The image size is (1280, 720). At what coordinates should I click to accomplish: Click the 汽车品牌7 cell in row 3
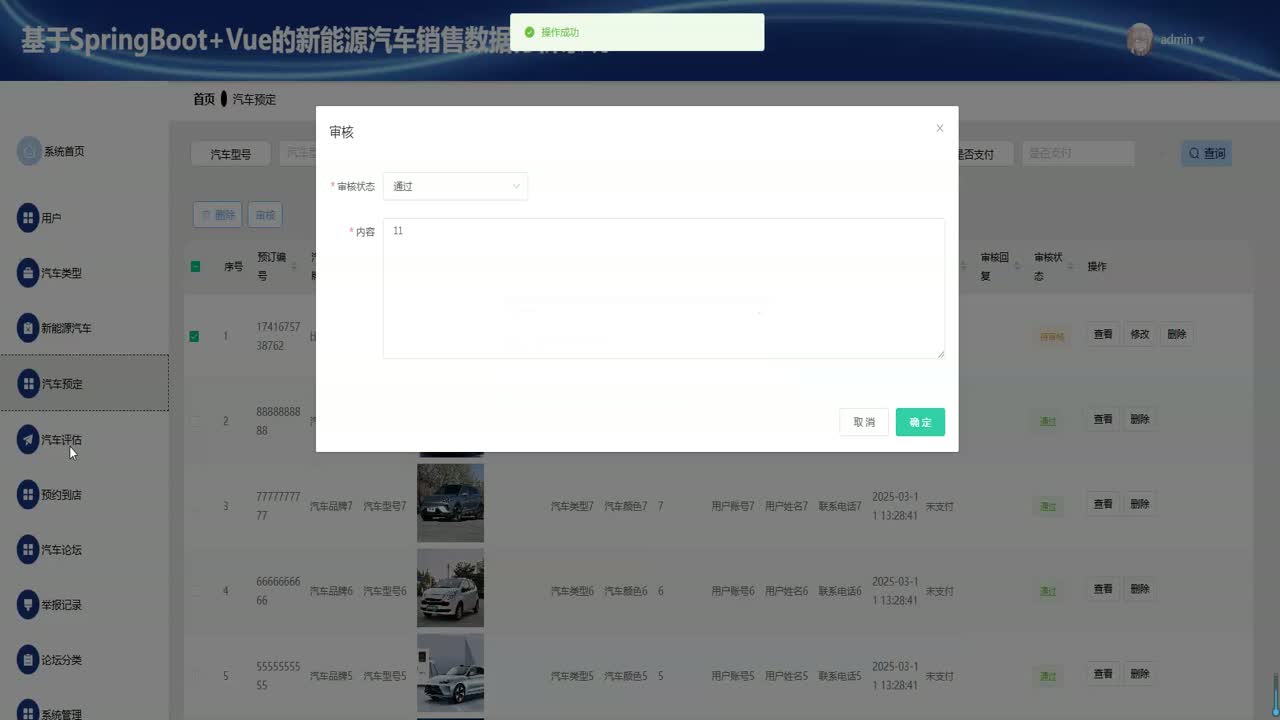coord(332,506)
